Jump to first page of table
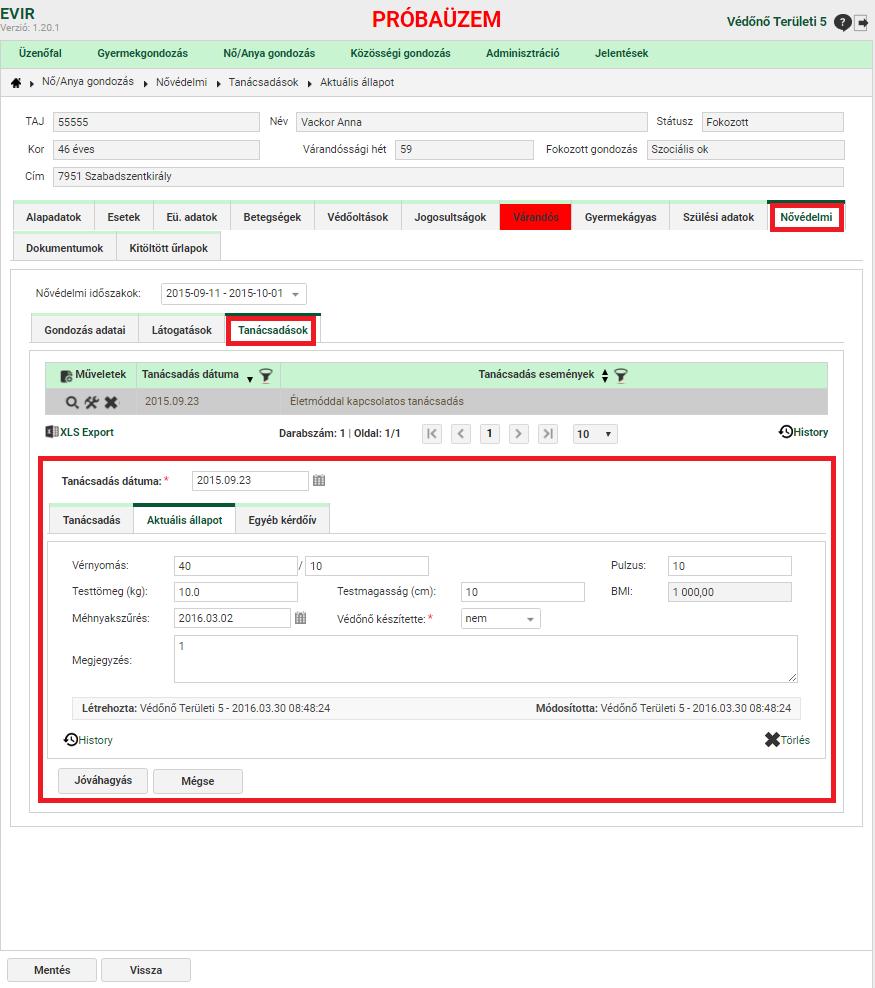This screenshot has width=875, height=988. (x=432, y=434)
